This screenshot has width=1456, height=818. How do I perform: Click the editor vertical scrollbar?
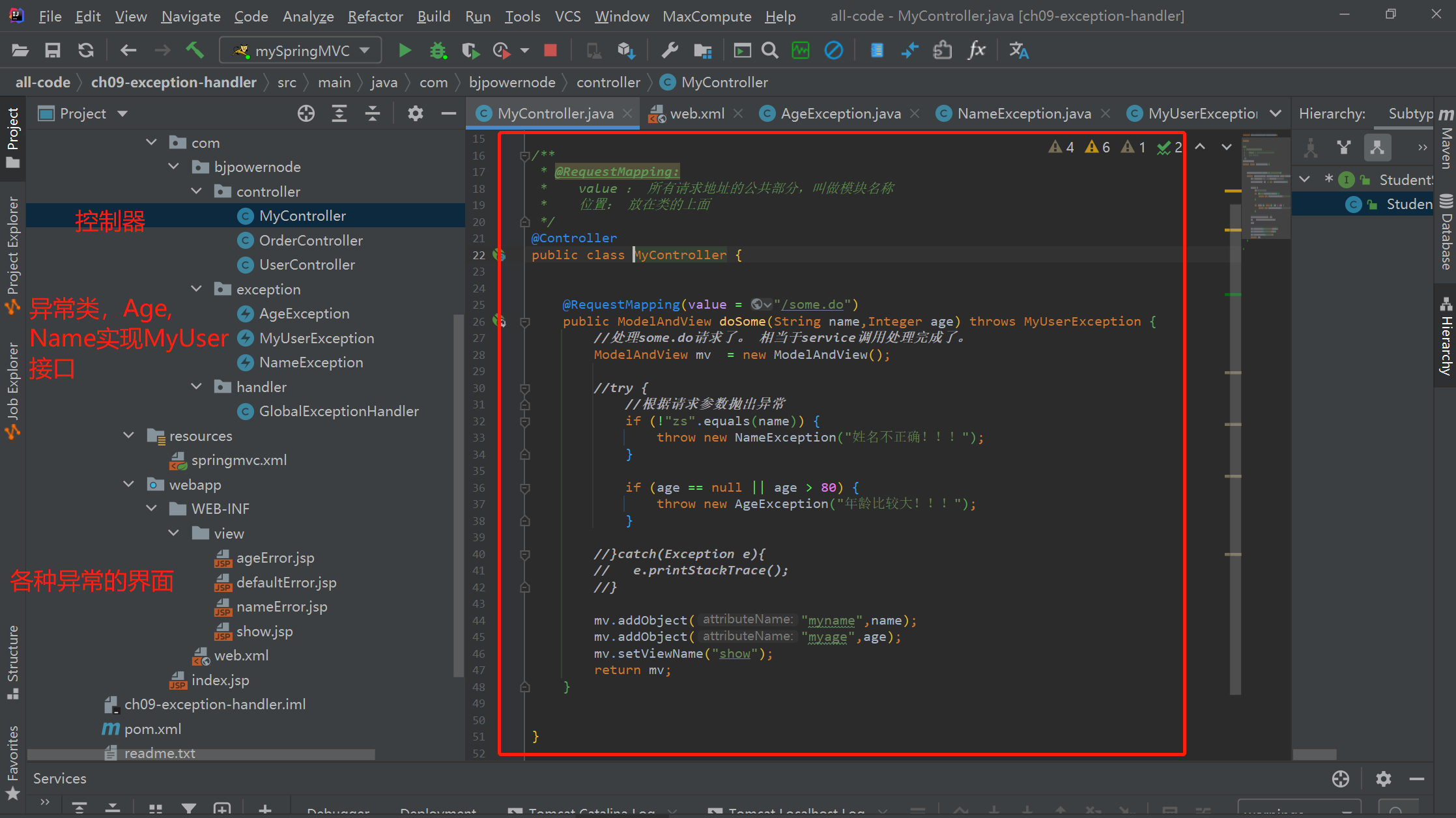[1235, 449]
